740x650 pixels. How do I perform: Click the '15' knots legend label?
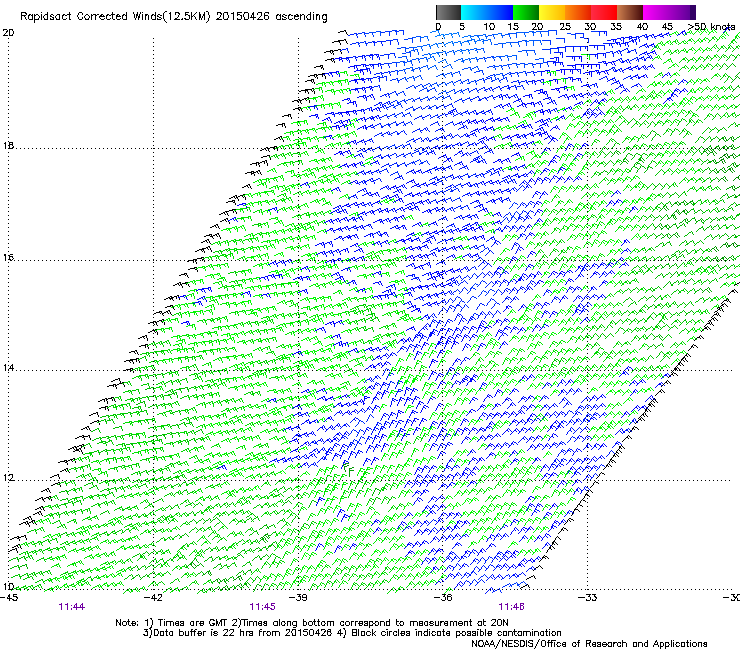click(x=513, y=27)
